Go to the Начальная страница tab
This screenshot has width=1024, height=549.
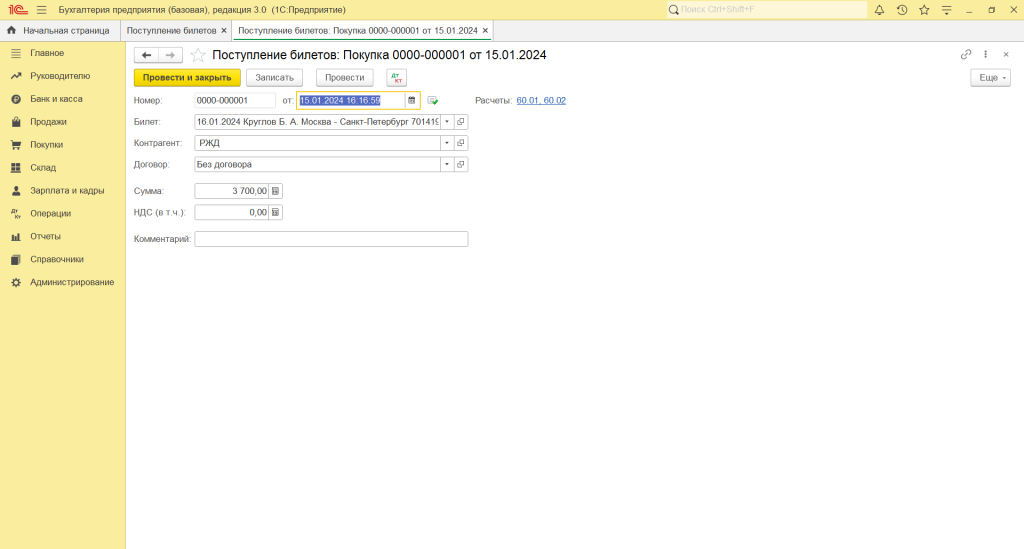click(x=60, y=31)
